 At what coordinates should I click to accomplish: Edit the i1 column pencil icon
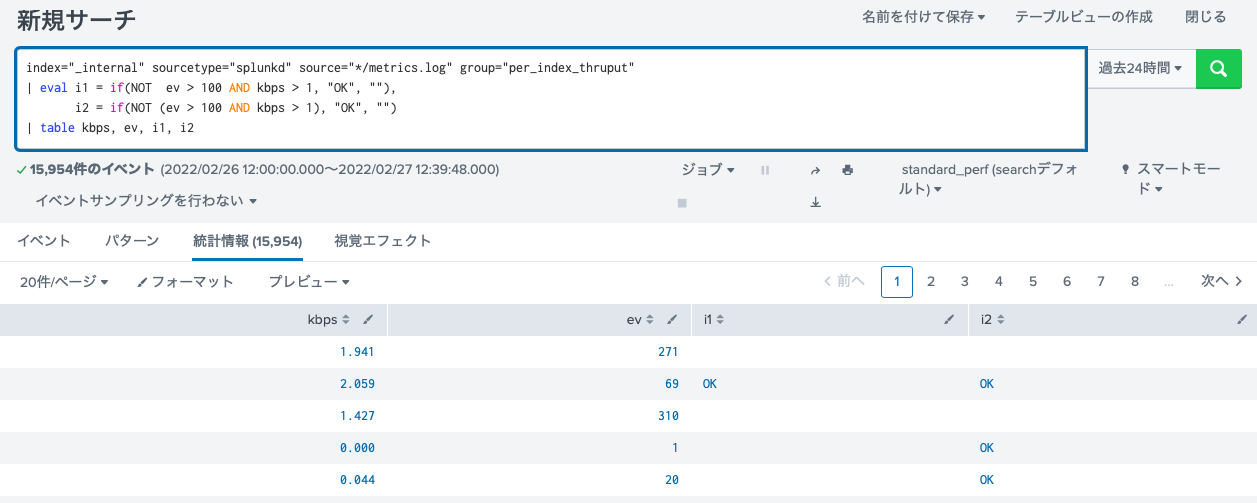click(950, 320)
